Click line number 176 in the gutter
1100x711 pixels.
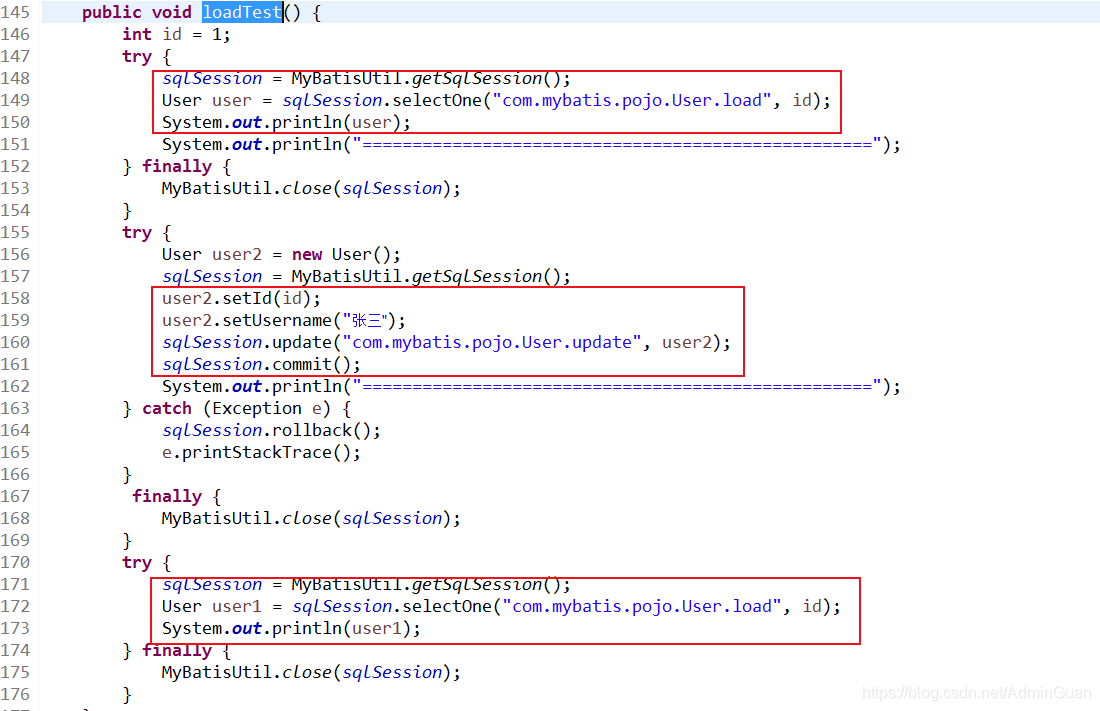tap(15, 694)
